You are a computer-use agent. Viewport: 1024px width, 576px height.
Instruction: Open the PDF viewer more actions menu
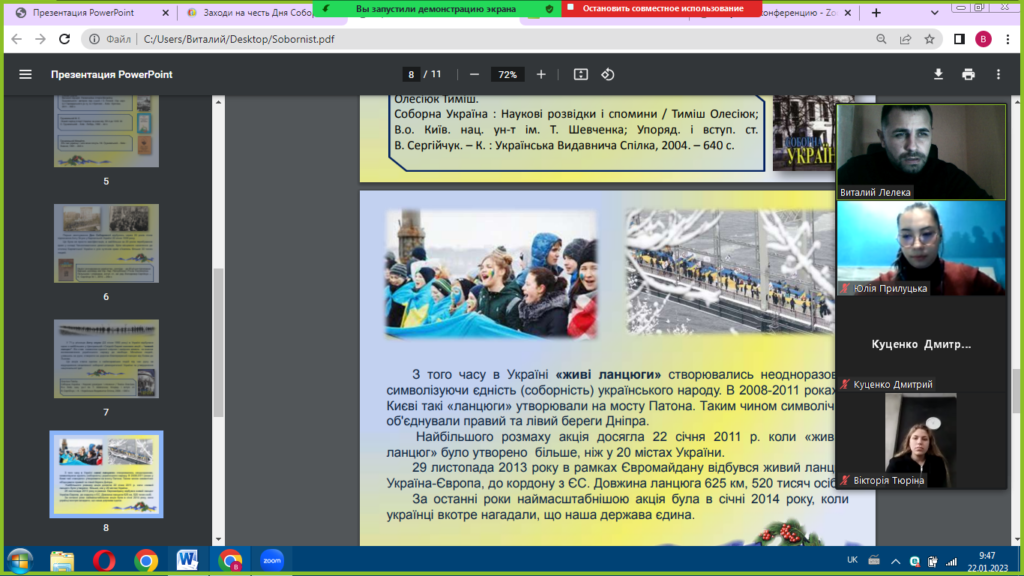click(998, 75)
